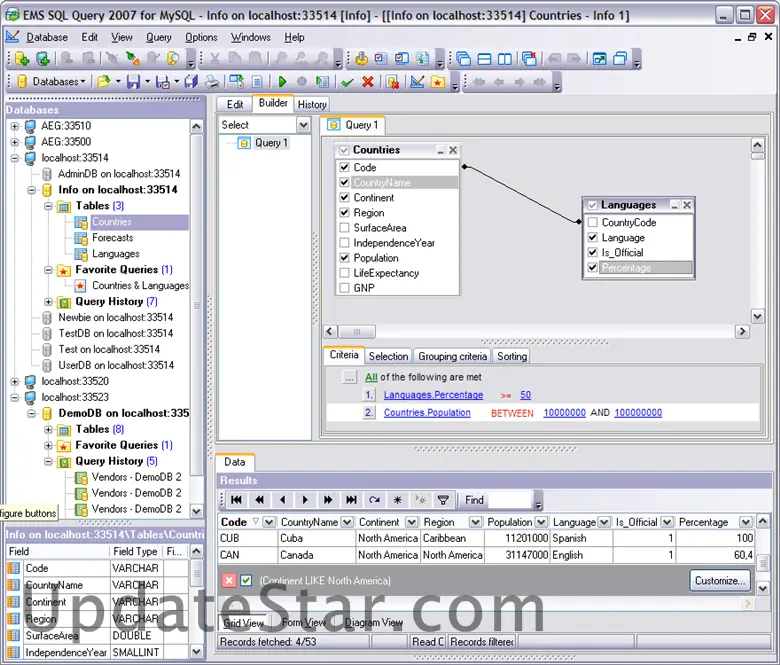Expand the AEG:33510 host node

pyautogui.click(x=15, y=126)
